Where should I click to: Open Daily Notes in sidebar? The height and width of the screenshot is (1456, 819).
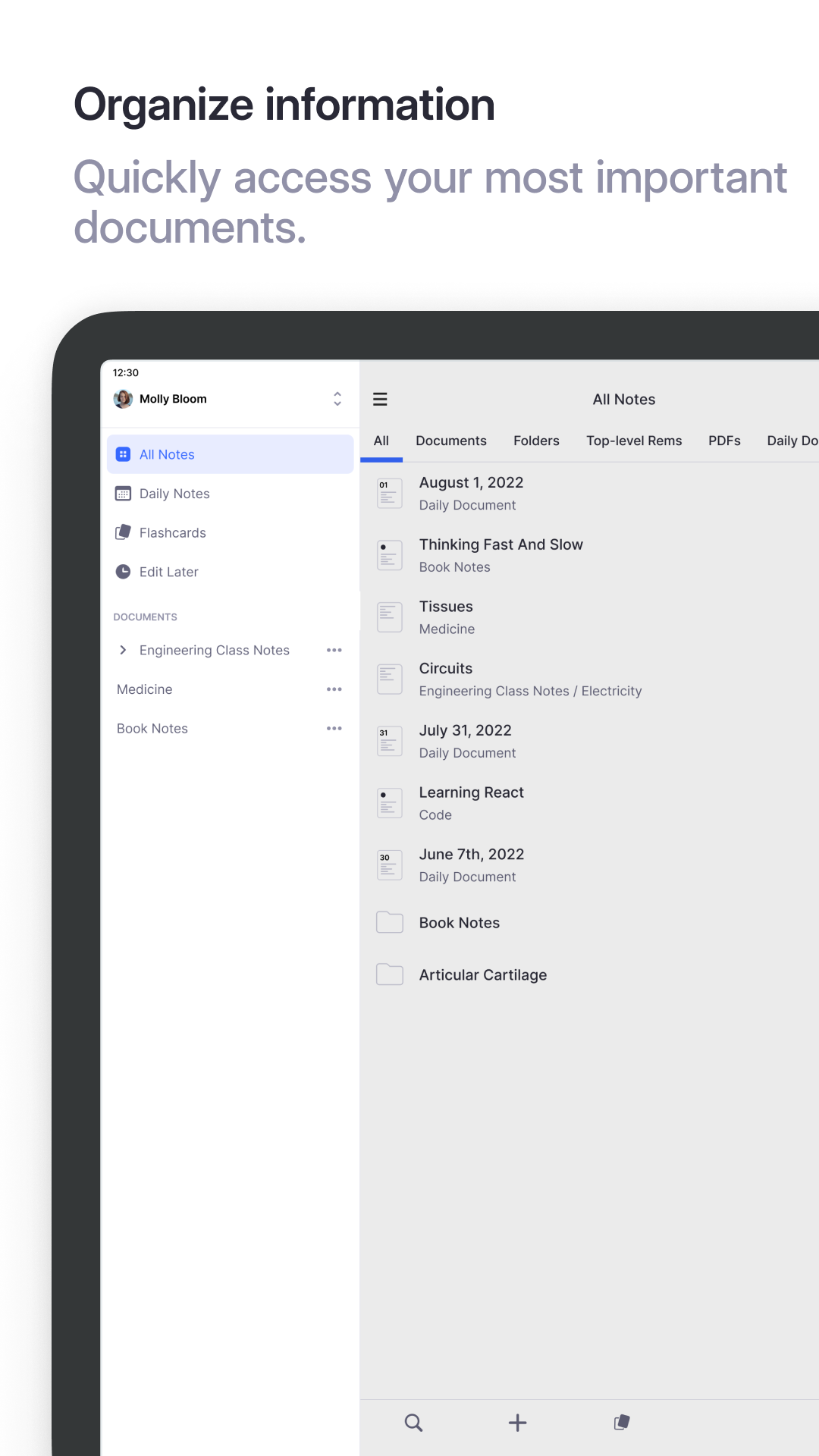(231, 494)
